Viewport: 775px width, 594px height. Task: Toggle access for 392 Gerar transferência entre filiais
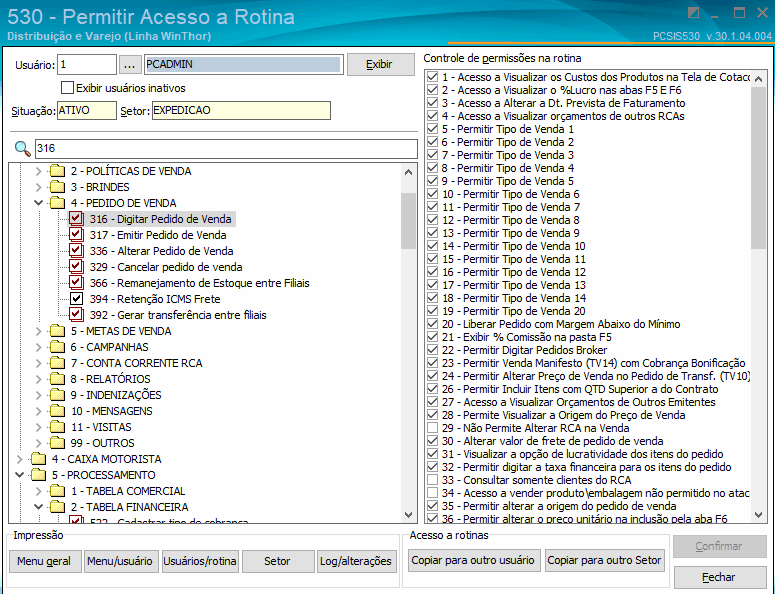coord(76,314)
